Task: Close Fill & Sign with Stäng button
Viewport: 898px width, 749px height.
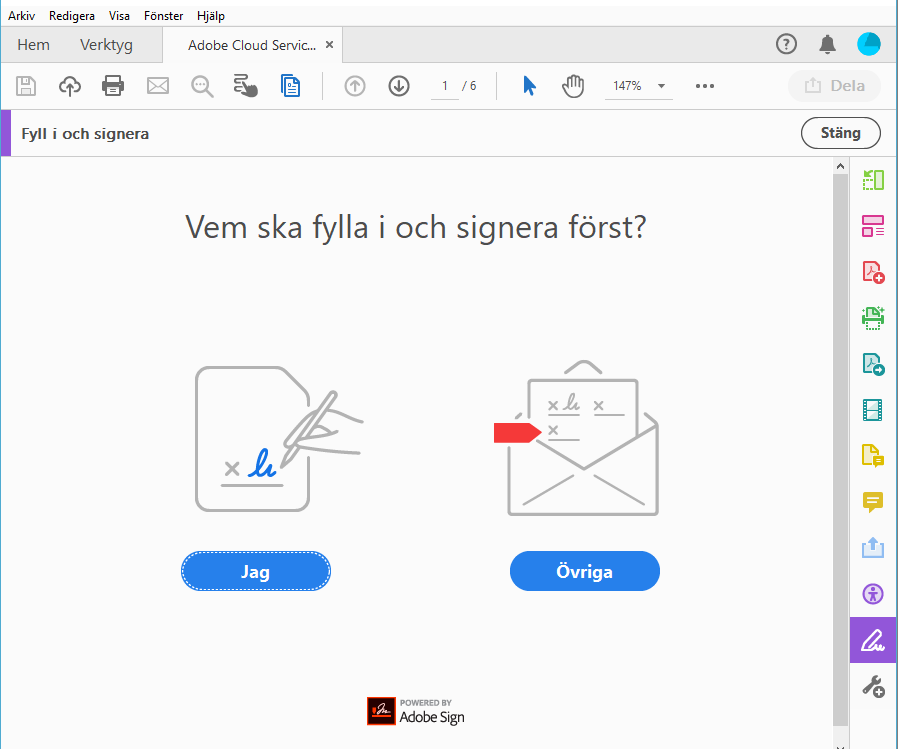Action: coord(840,132)
